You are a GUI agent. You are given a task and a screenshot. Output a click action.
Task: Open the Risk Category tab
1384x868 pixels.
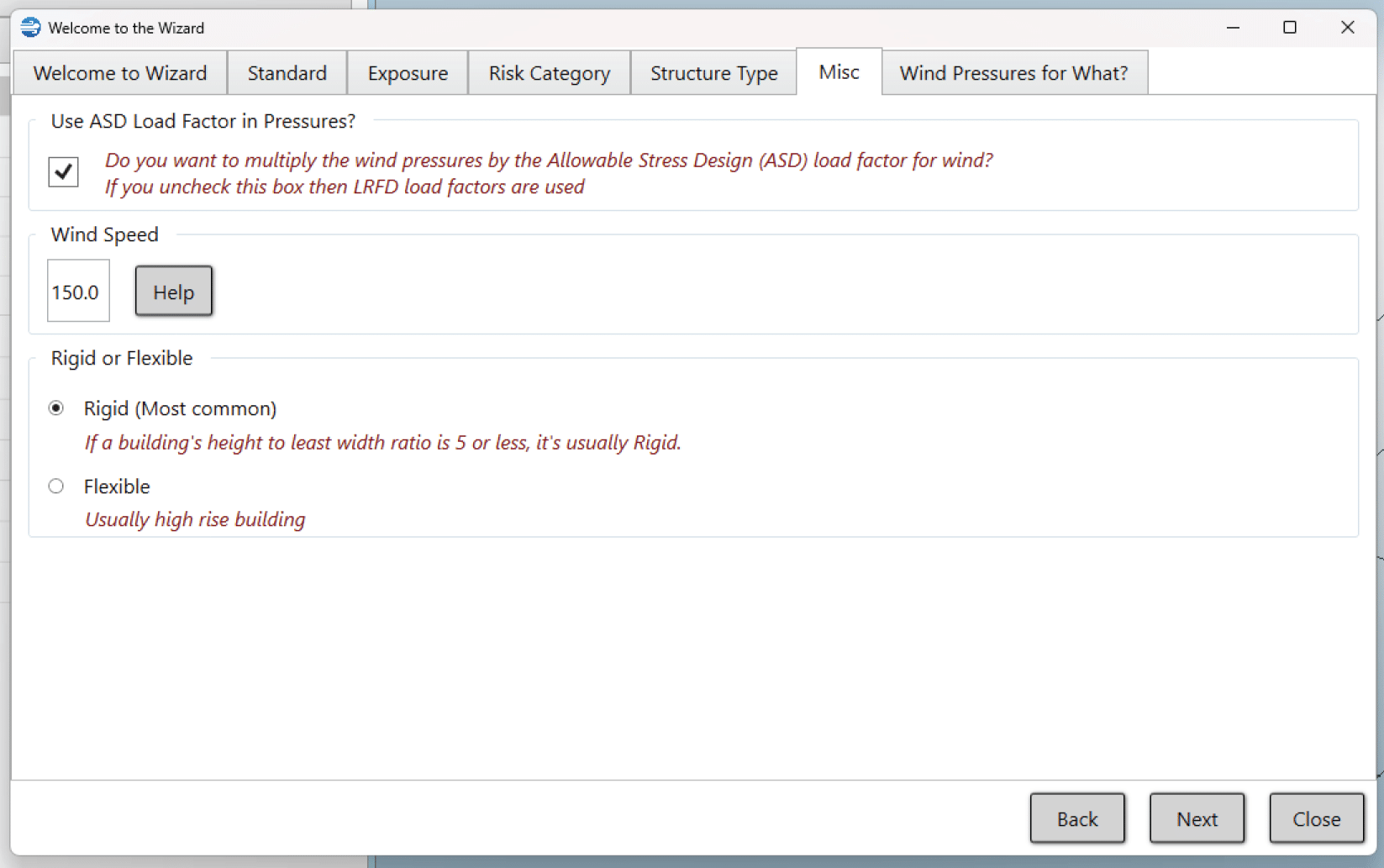(549, 73)
